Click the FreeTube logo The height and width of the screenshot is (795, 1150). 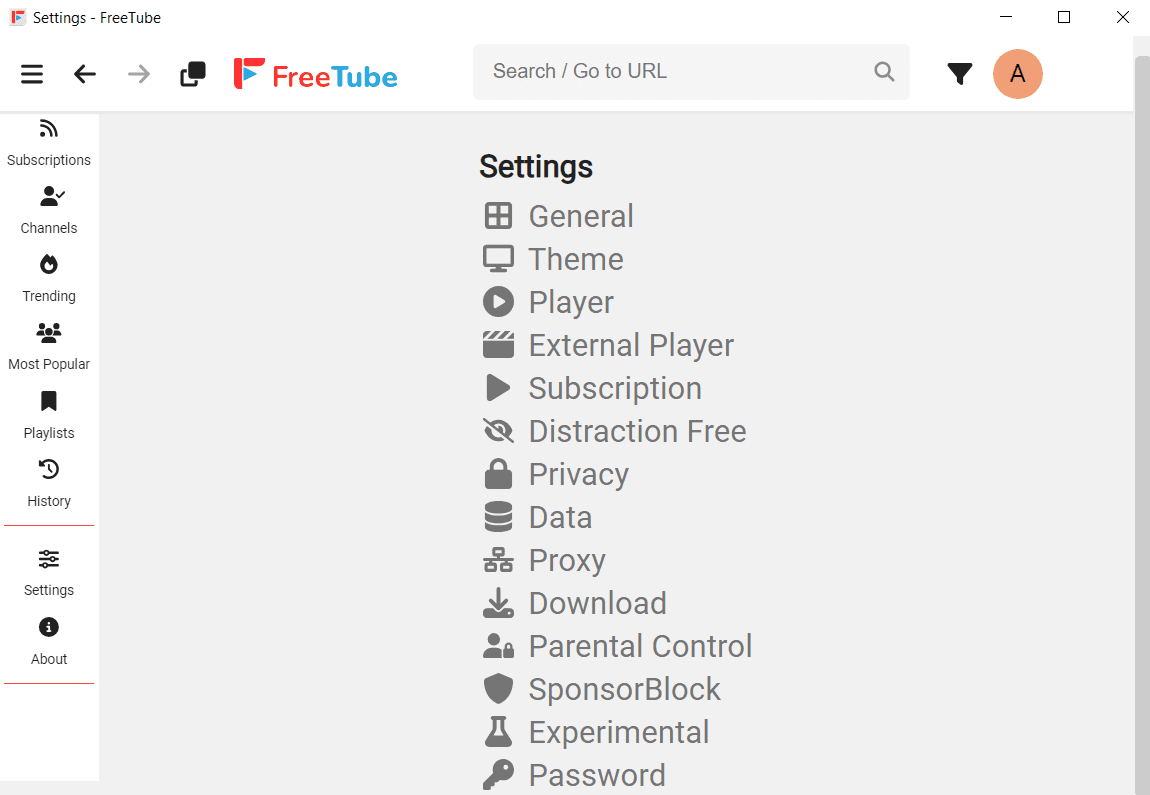point(316,75)
